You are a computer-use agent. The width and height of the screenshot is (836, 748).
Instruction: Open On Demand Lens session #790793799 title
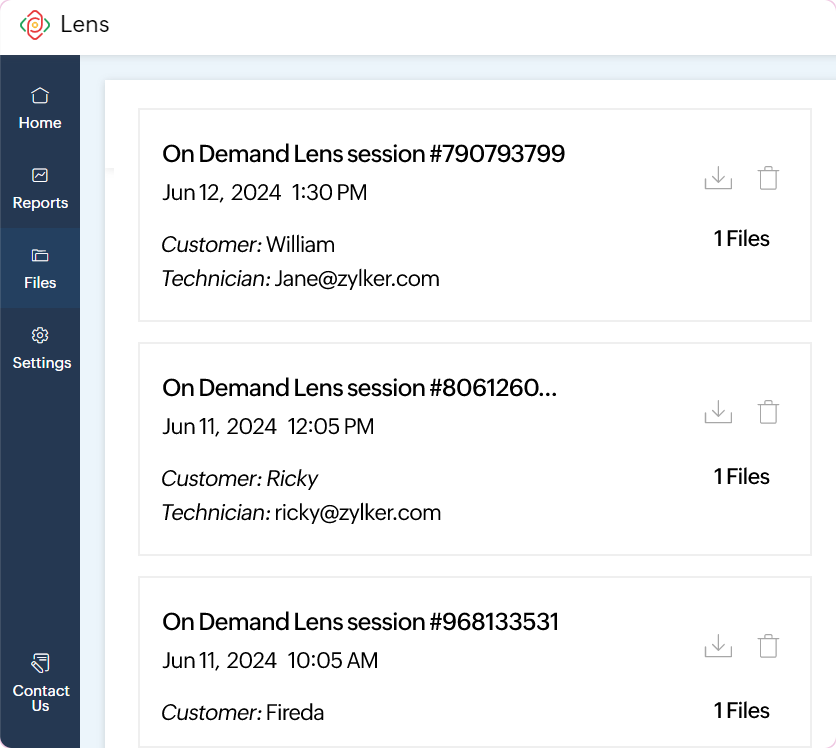(x=363, y=154)
